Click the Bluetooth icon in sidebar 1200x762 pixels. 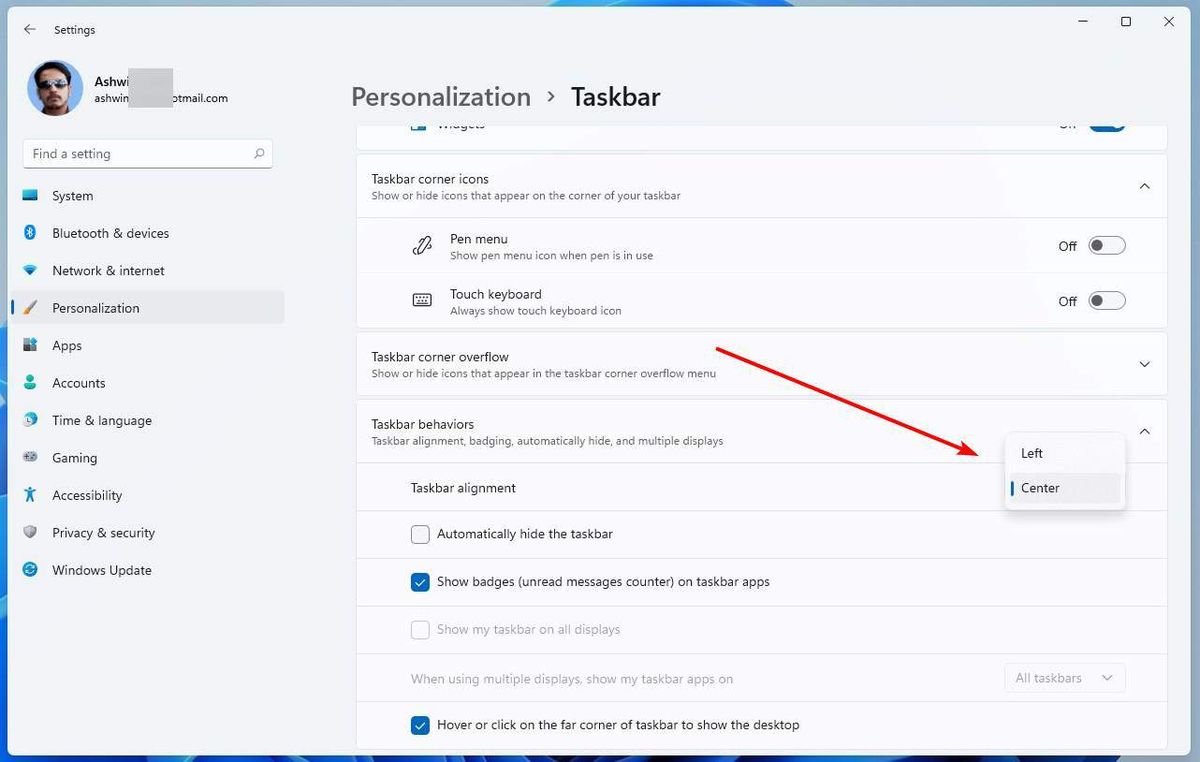(x=30, y=233)
